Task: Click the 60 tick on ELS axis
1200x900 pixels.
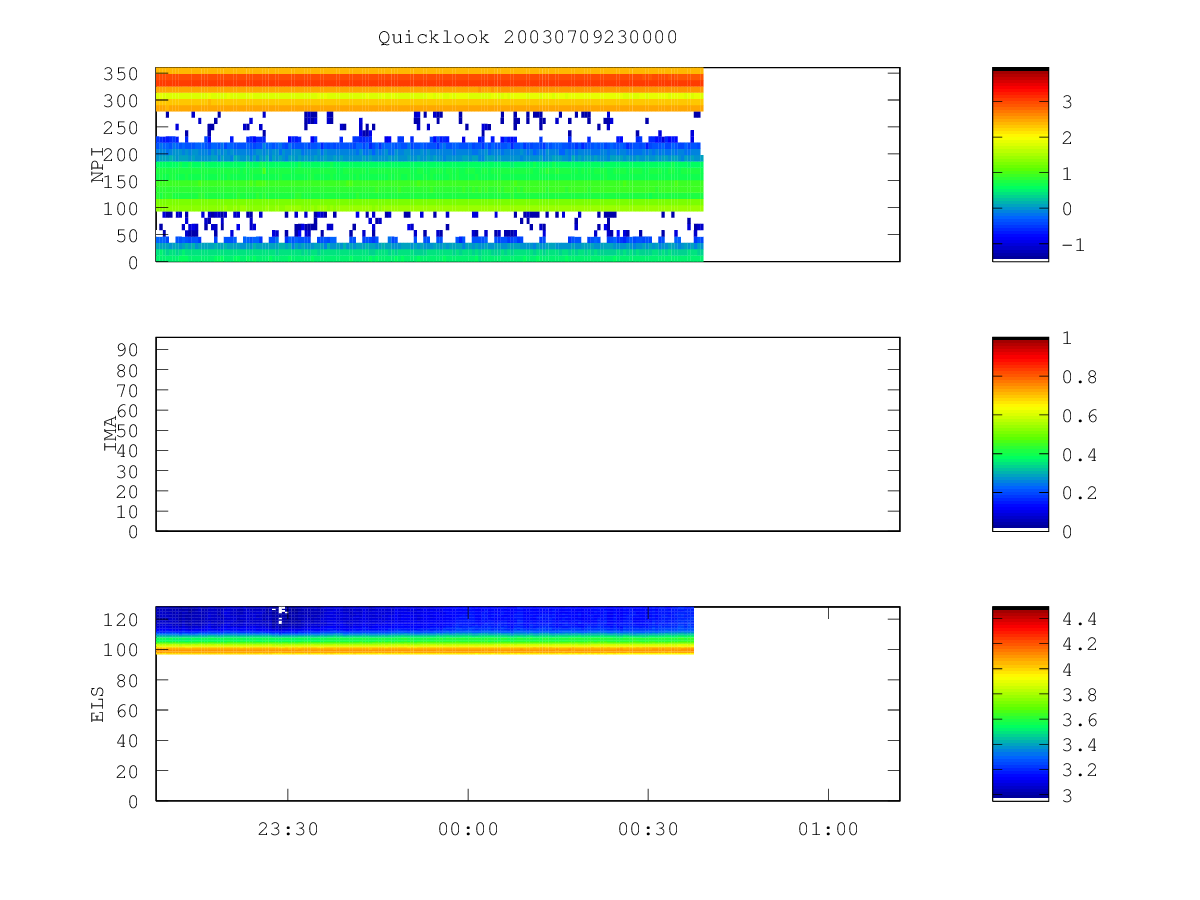Action: click(129, 710)
